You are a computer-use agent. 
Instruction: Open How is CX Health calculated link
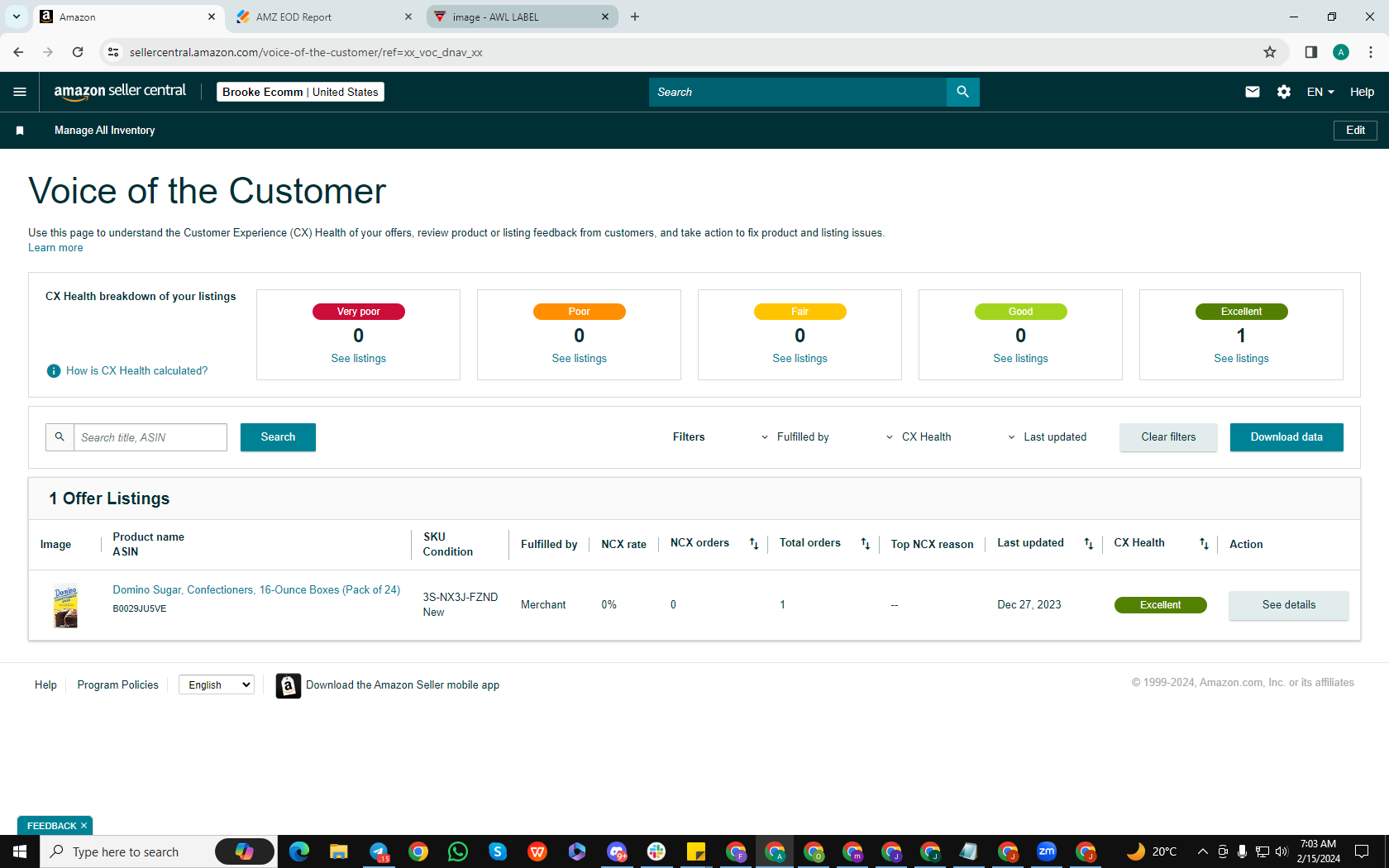[137, 371]
